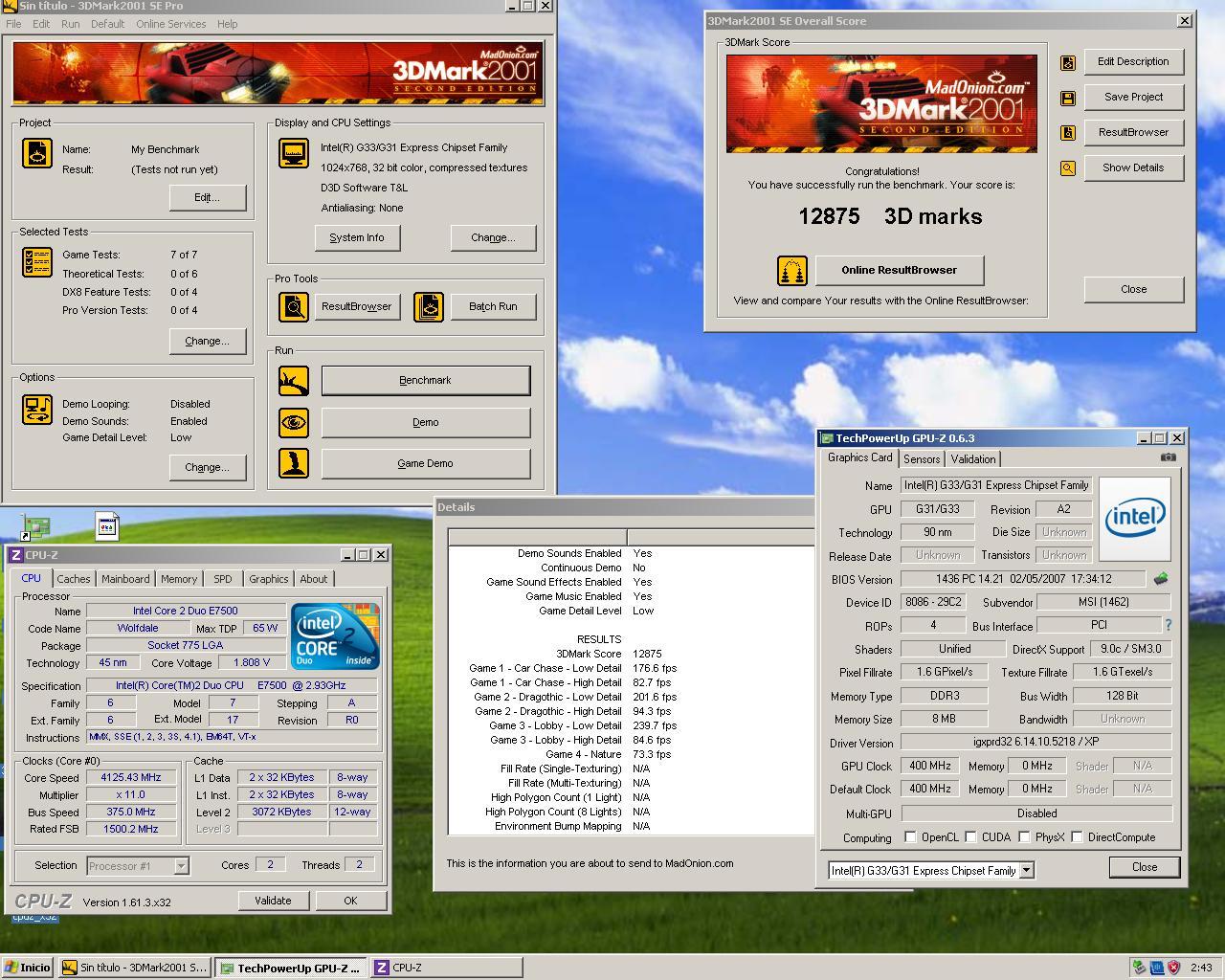
Task: Click the Show Details magnifier icon
Action: pos(1068,168)
